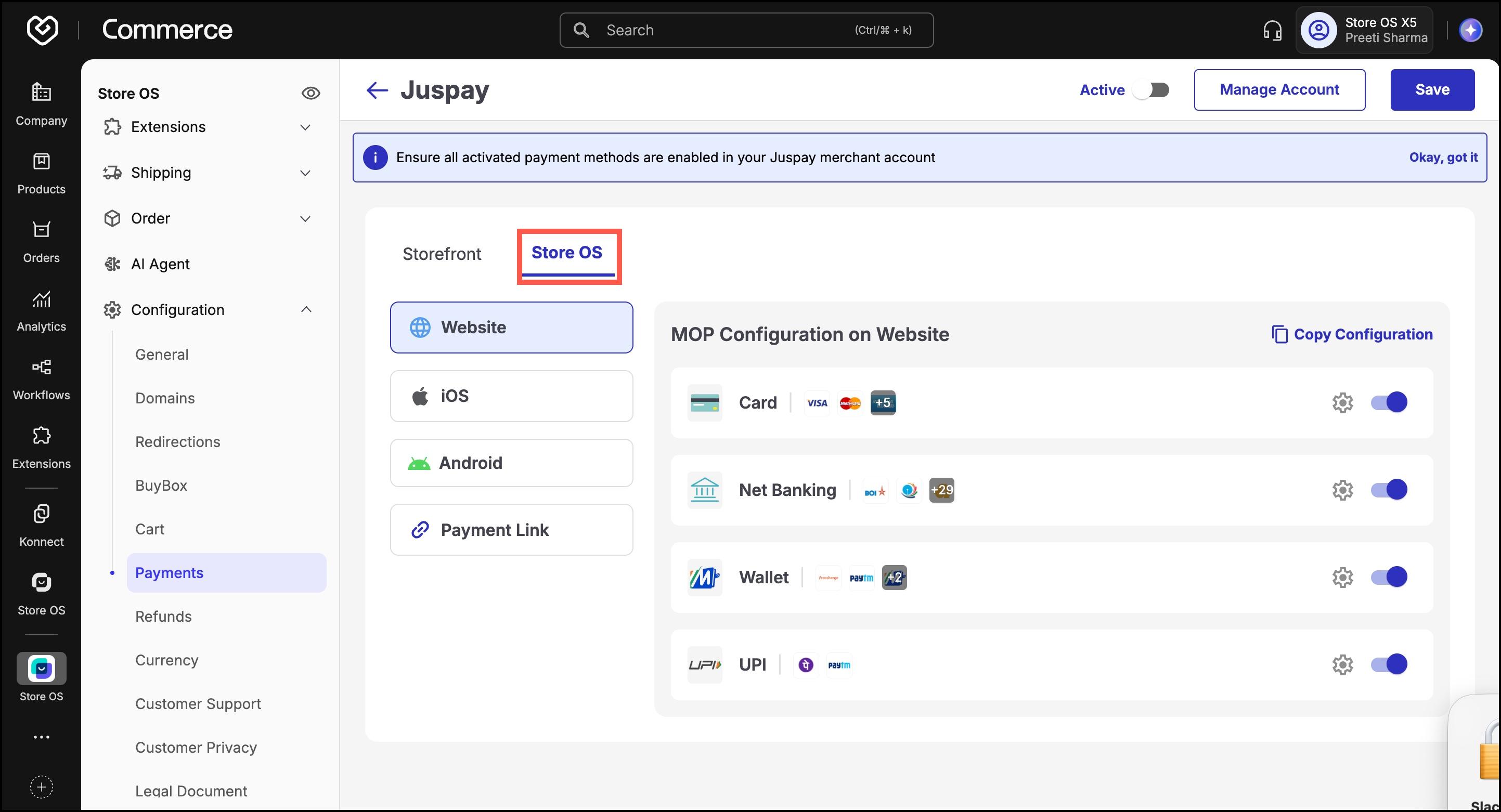
Task: Click the Commerce heart logo icon
Action: tap(42, 30)
